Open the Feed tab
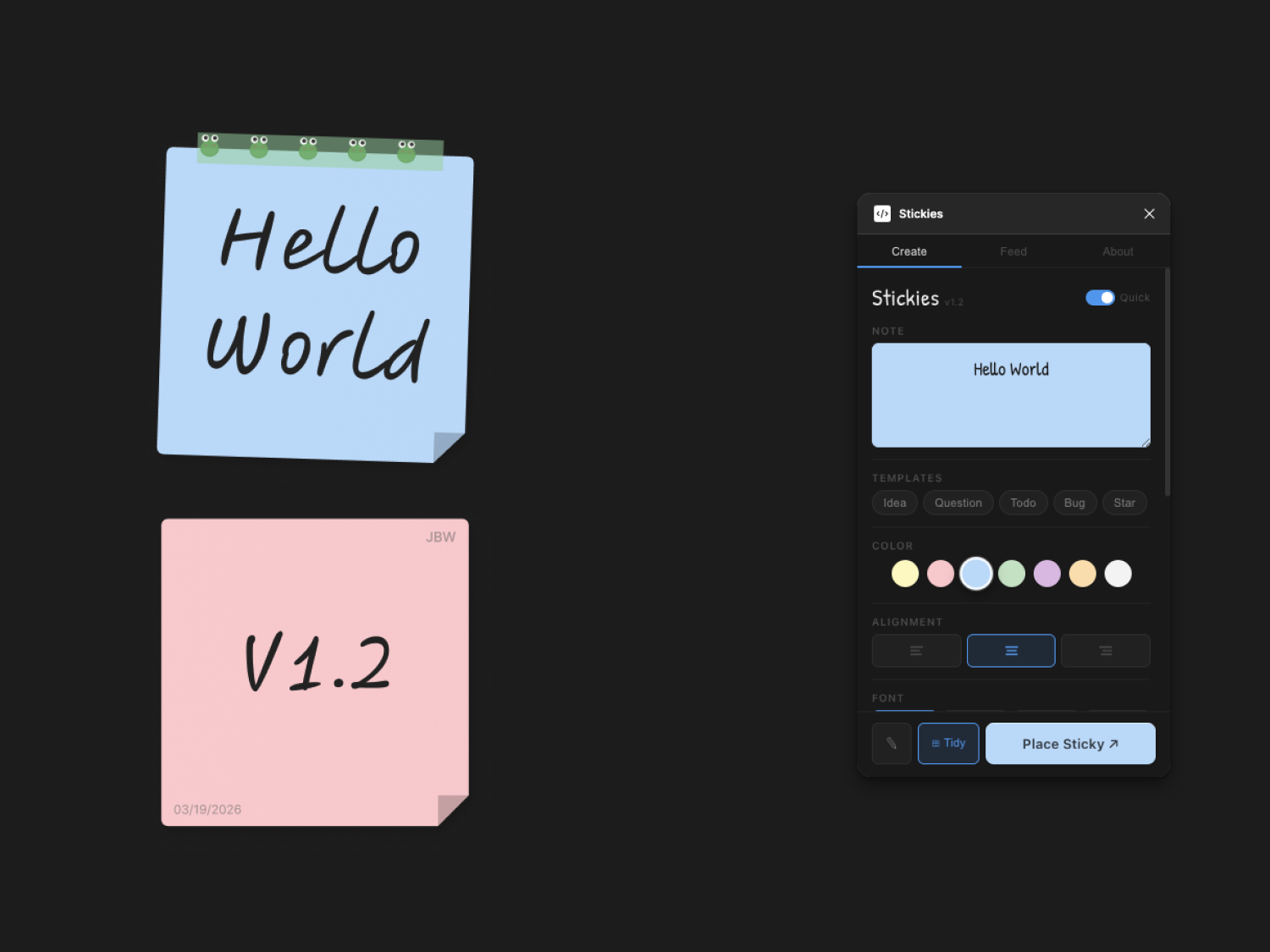 [x=1013, y=251]
